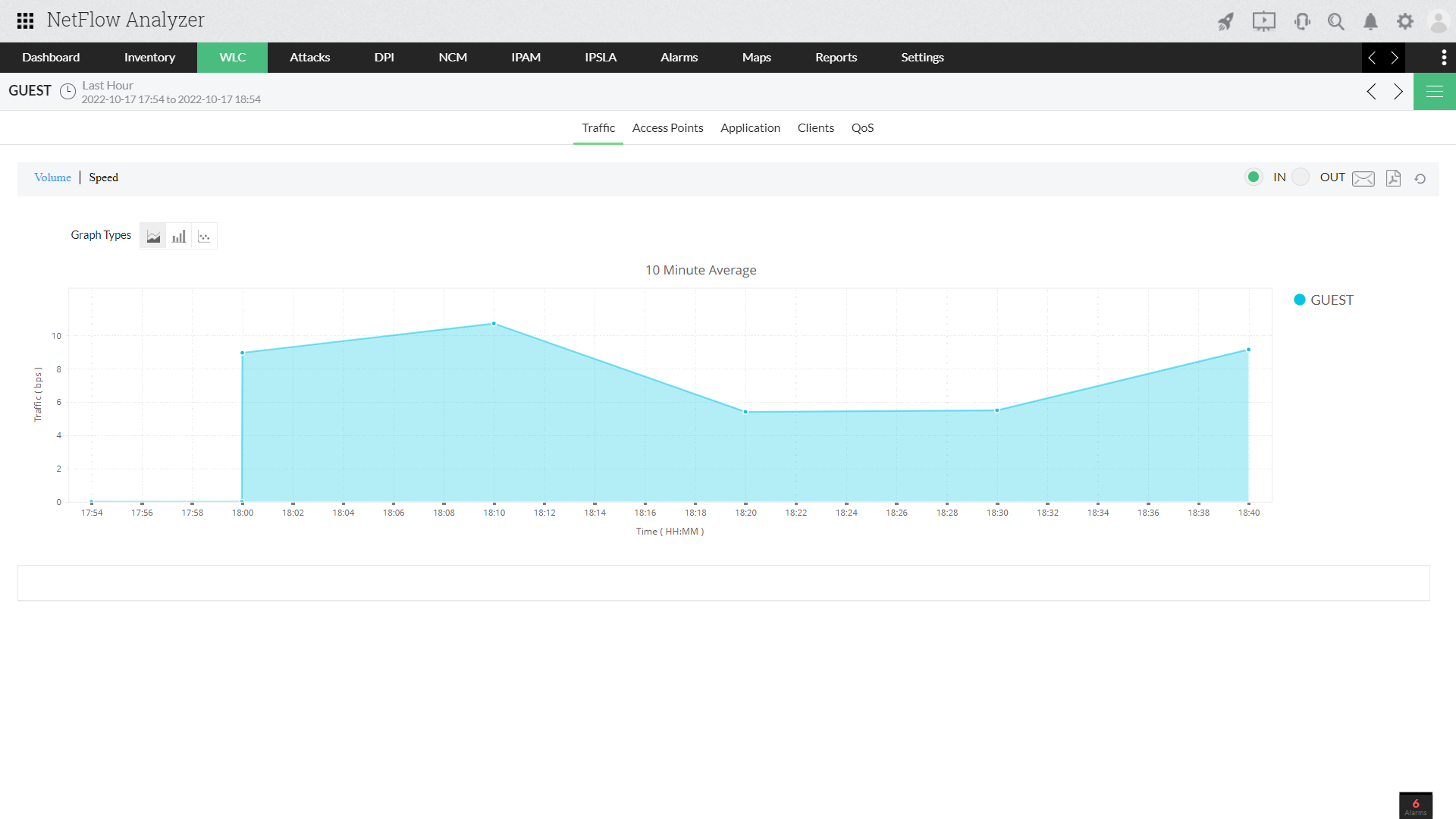This screenshot has height=819, width=1456.
Task: Open the time period clock selector
Action: 67,92
